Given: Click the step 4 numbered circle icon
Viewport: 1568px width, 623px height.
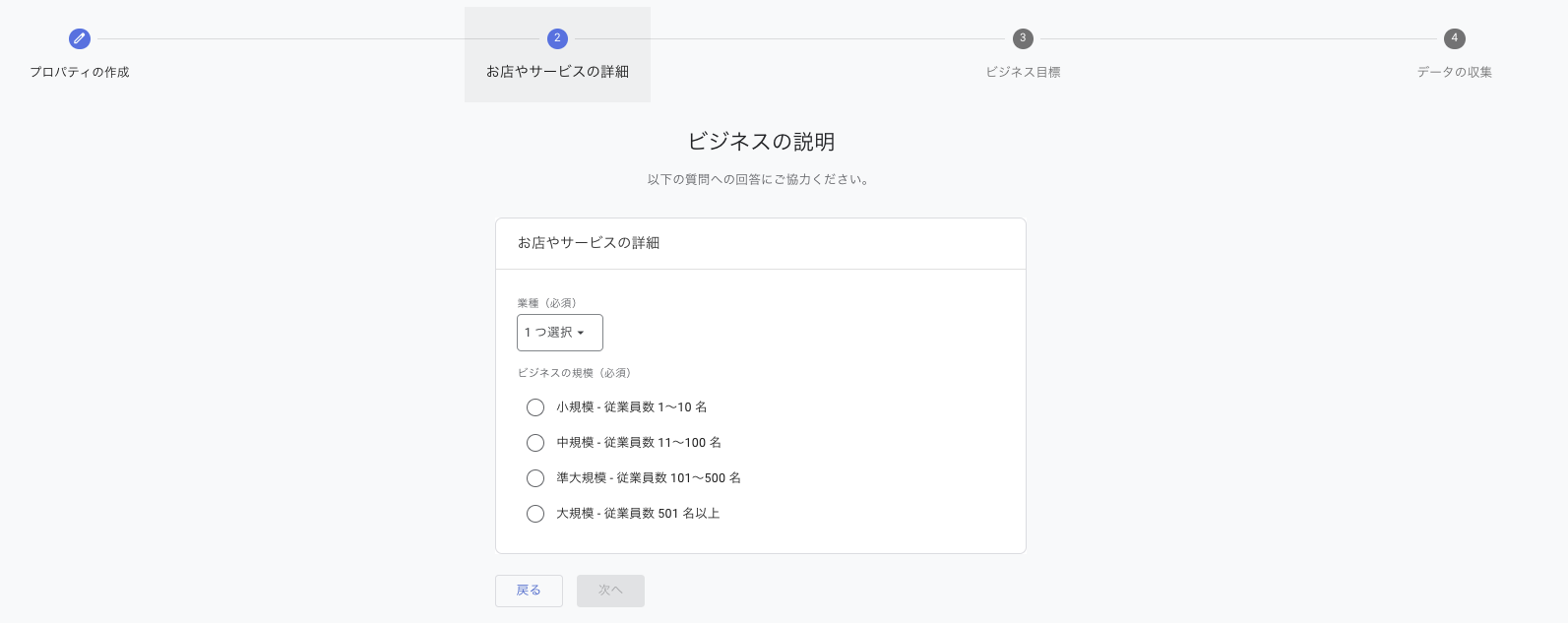Looking at the screenshot, I should click(x=1454, y=39).
